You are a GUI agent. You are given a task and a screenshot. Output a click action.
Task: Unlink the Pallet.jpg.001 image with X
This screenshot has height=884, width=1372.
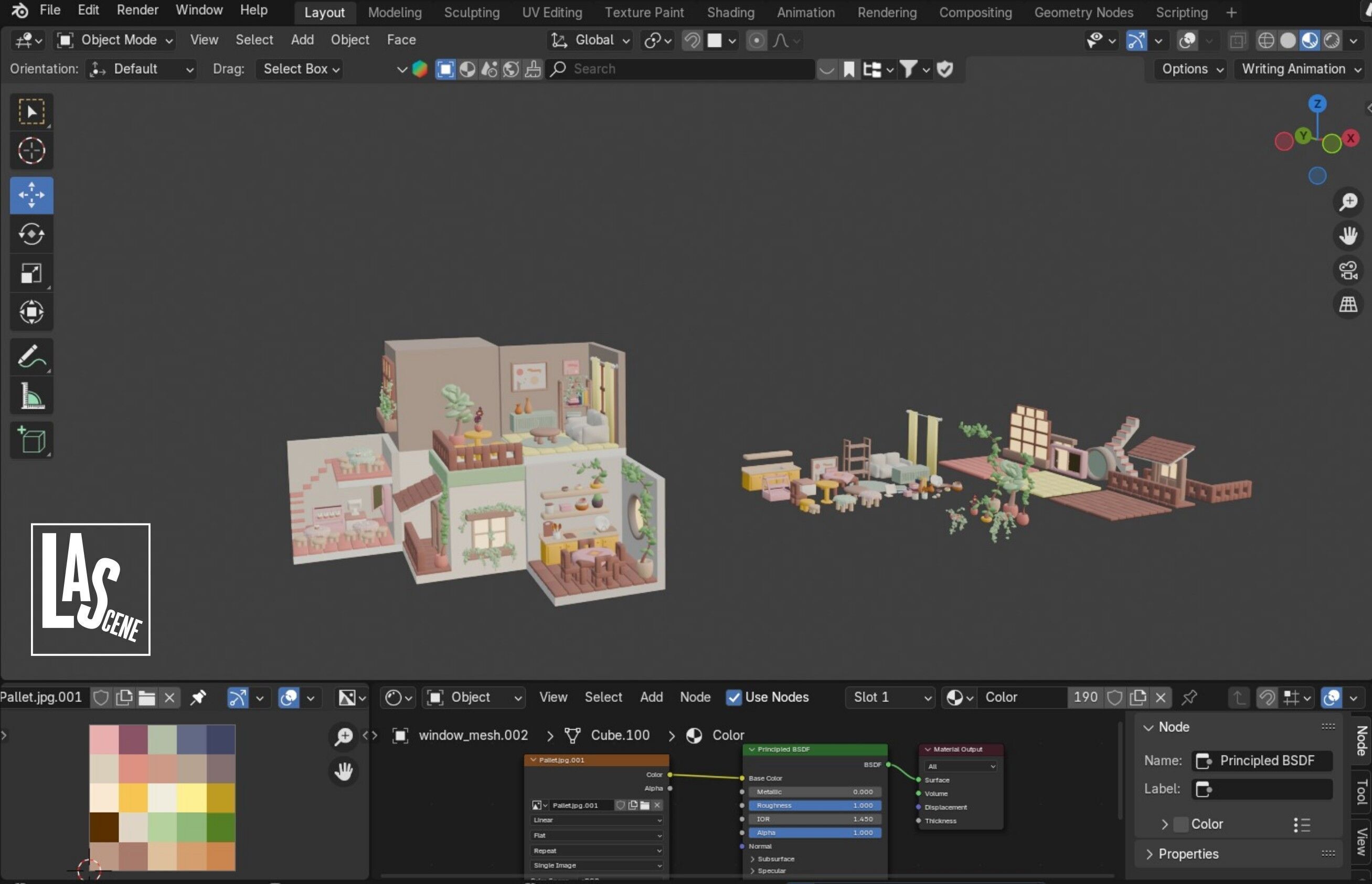[169, 698]
